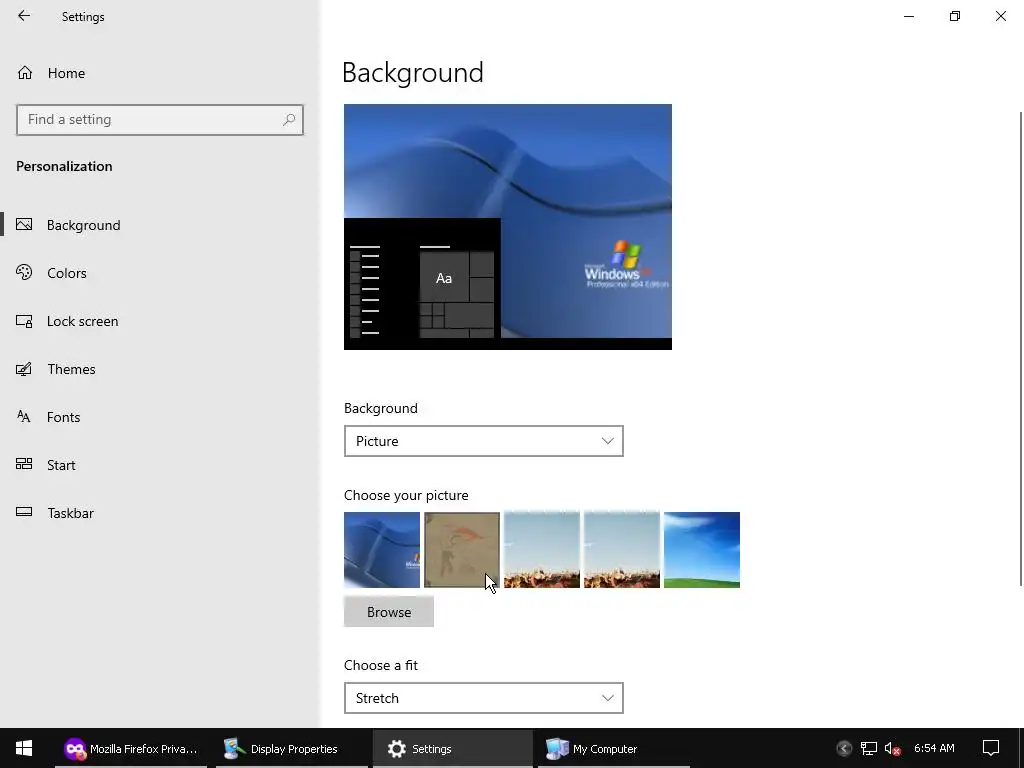1024x768 pixels.
Task: Choose the Bliss green hill wallpaper thumbnail
Action: click(702, 550)
